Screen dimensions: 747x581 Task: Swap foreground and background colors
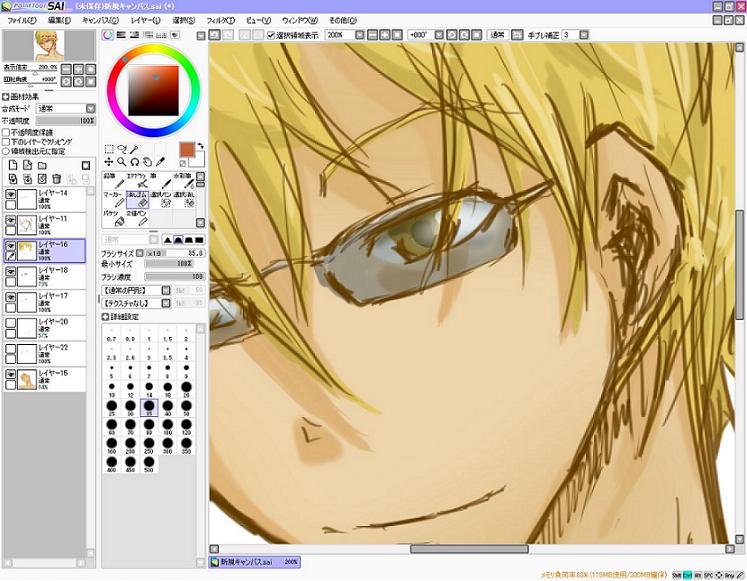(x=201, y=146)
